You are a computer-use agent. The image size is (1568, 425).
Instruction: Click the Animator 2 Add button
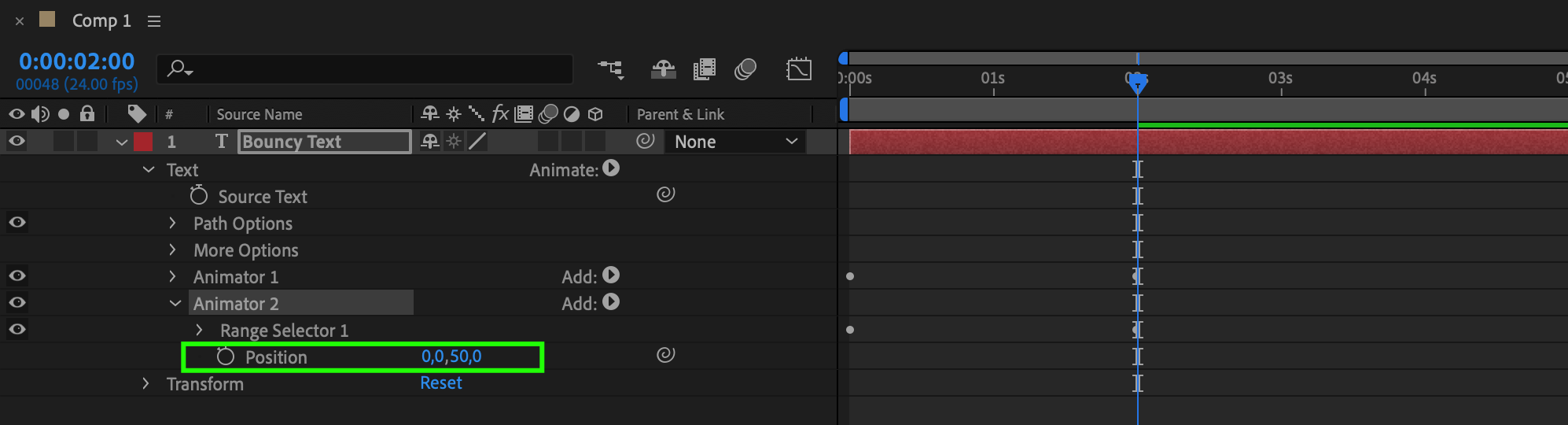611,303
